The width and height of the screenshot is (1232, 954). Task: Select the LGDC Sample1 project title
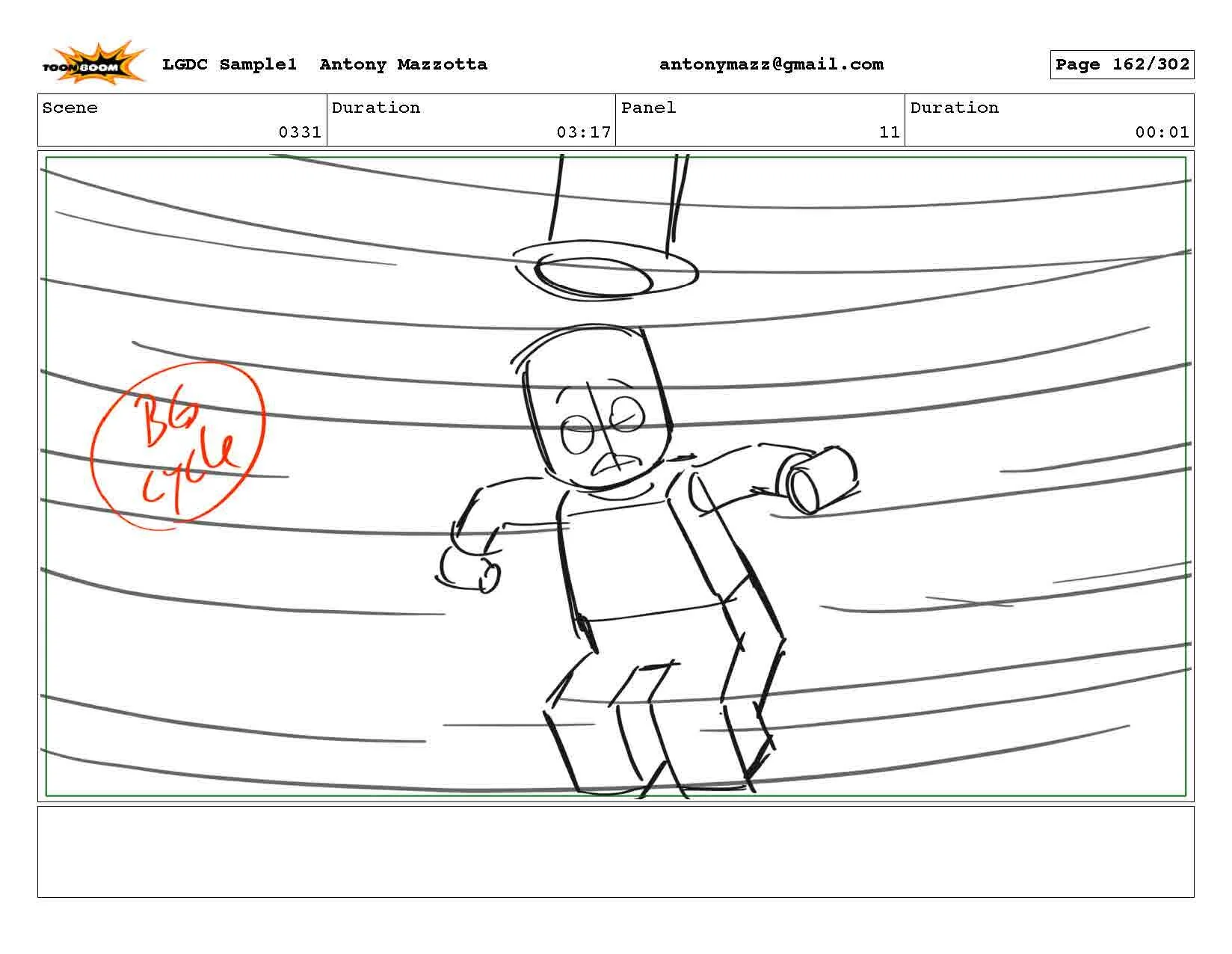[x=230, y=64]
